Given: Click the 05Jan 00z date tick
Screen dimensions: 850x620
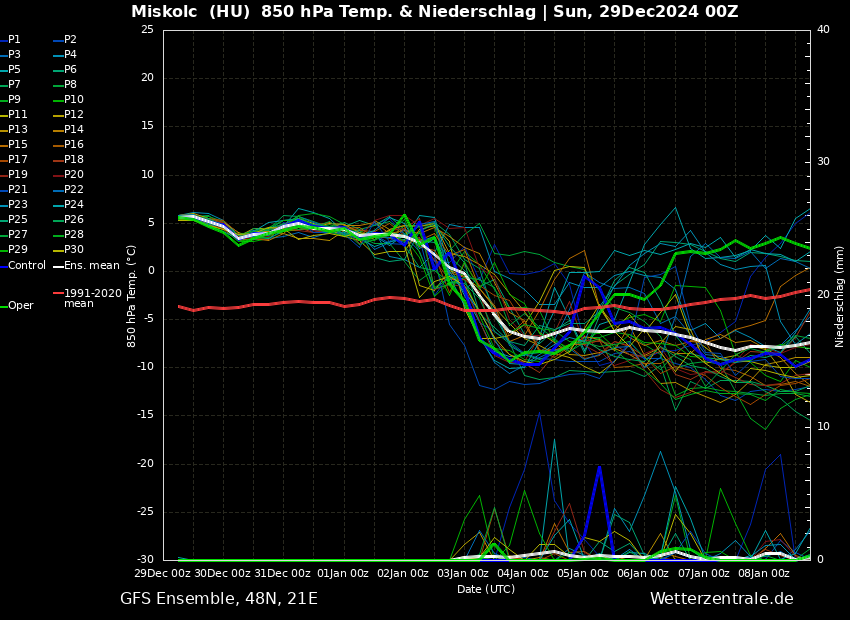Looking at the screenshot, I should click(583, 574).
